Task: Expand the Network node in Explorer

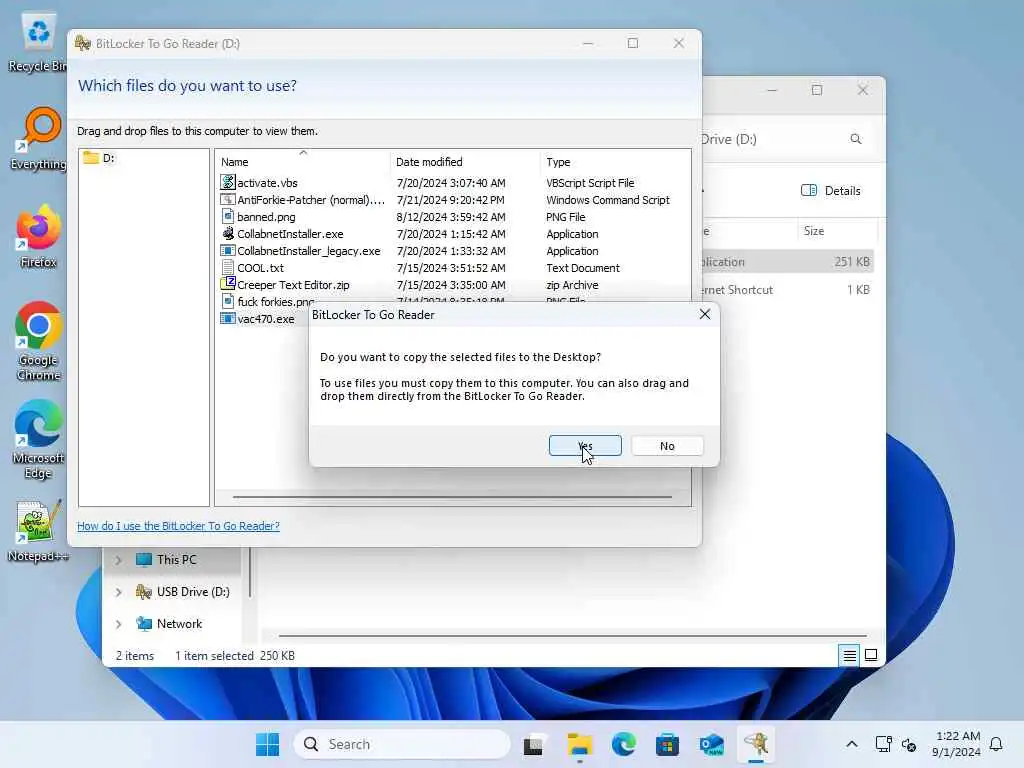Action: (x=118, y=624)
